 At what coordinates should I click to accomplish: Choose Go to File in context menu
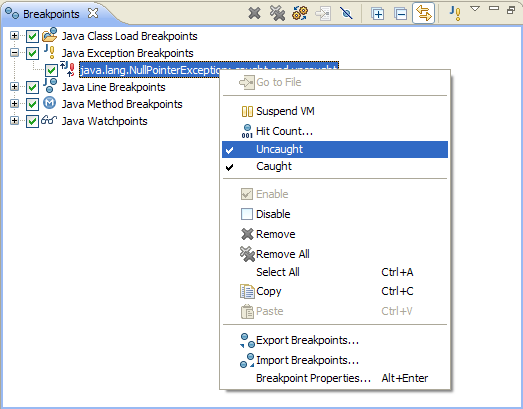335,82
